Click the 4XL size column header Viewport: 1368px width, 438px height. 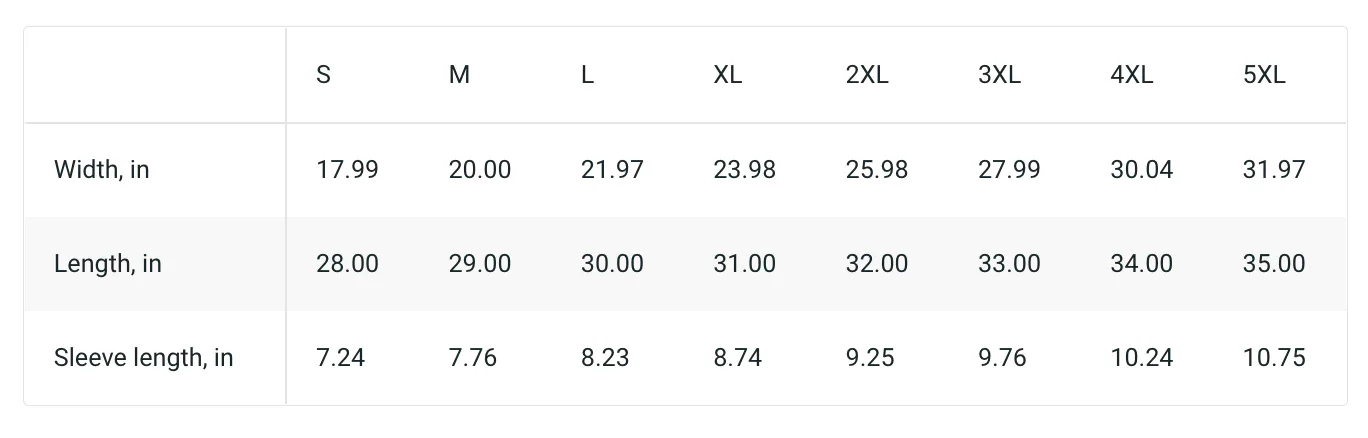[x=1132, y=75]
